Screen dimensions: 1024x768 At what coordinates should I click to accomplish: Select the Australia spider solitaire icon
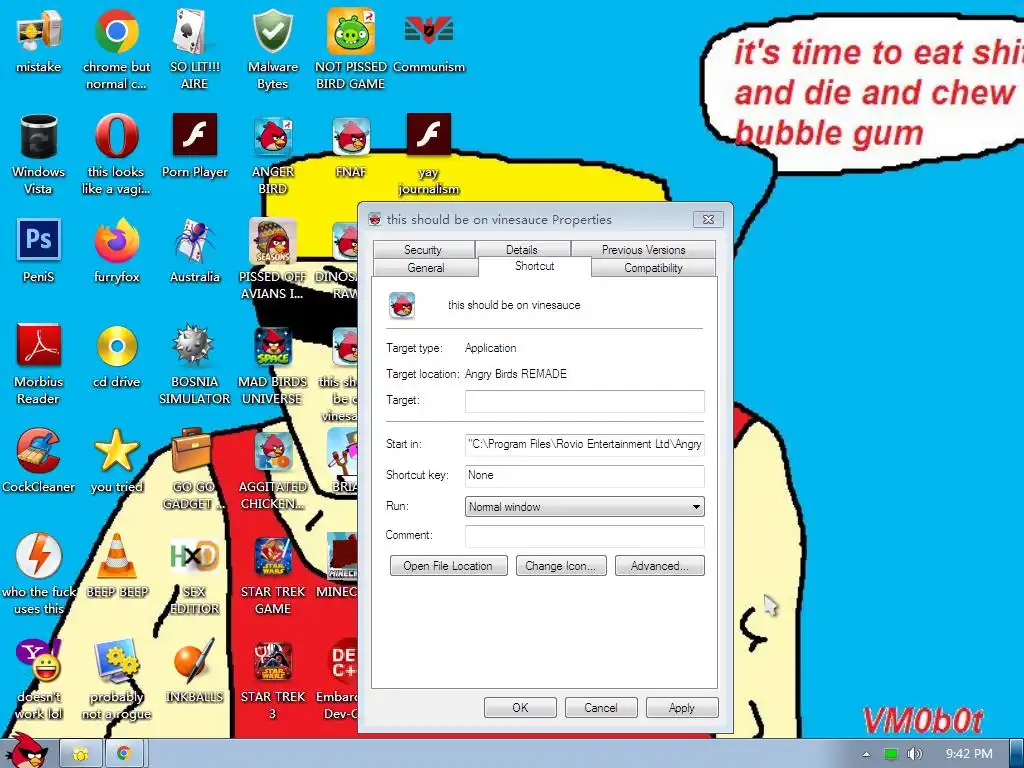click(195, 251)
